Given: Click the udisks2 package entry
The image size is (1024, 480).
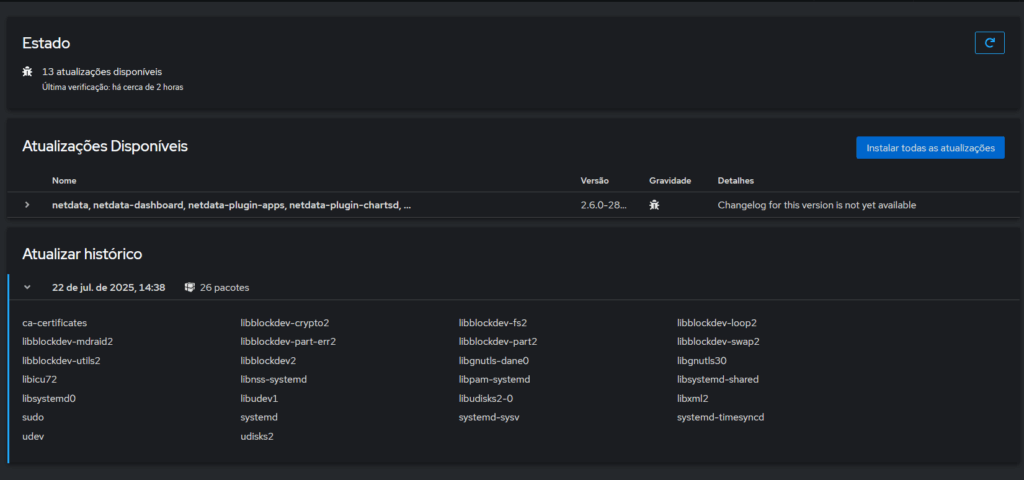Looking at the screenshot, I should tap(257, 436).
